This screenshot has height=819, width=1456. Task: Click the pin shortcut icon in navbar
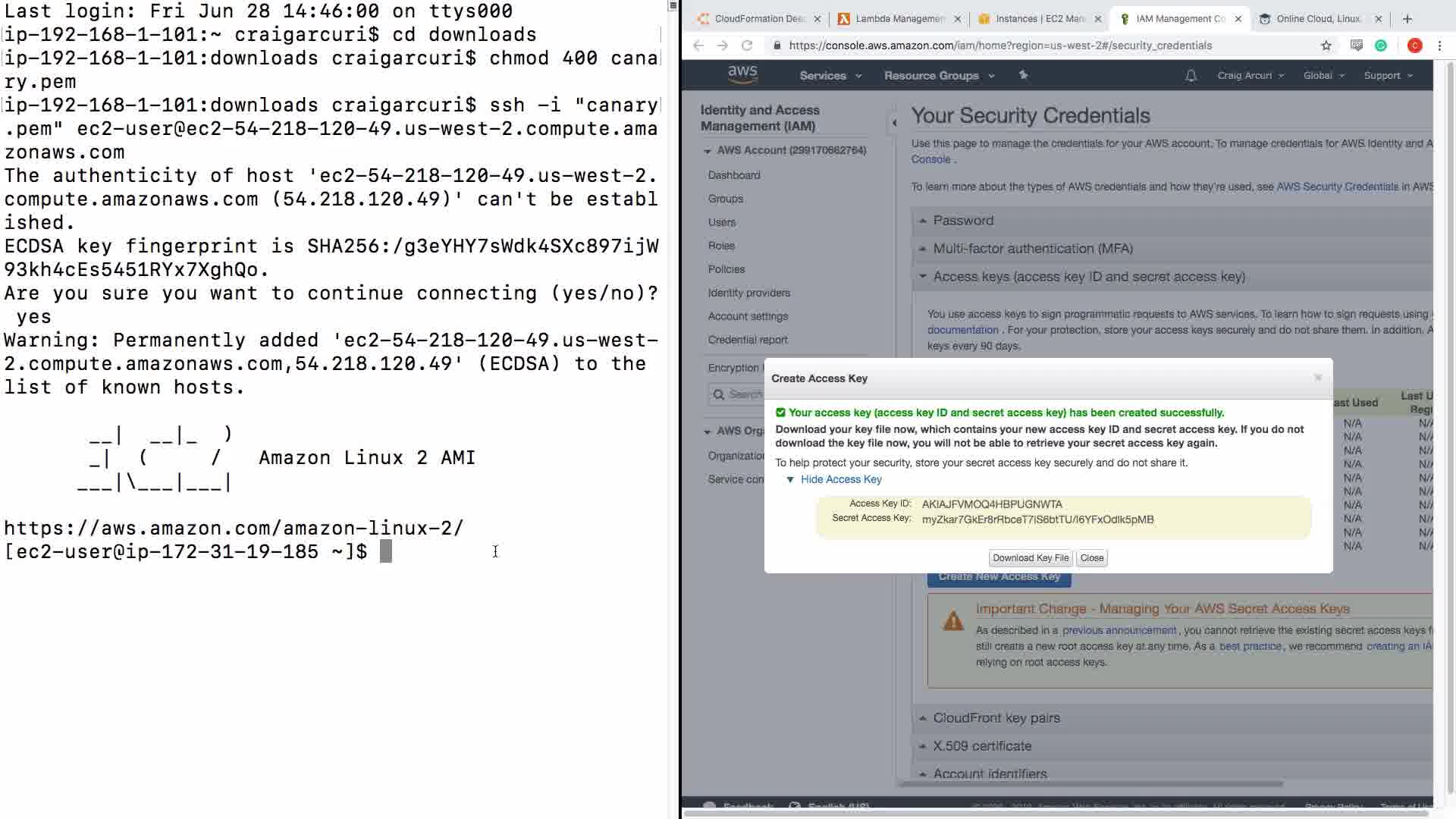pyautogui.click(x=1023, y=75)
